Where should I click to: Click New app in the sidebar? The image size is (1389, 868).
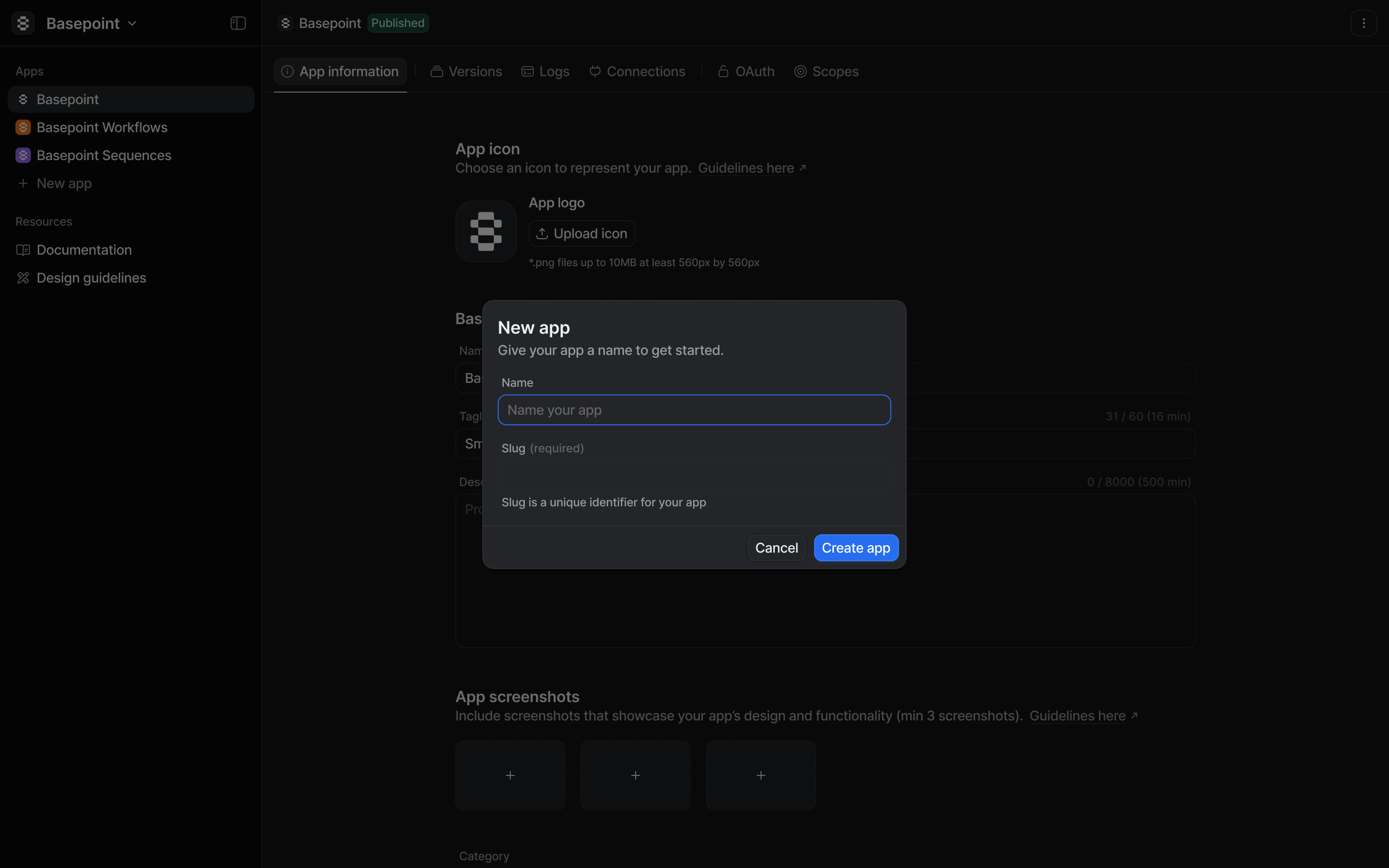click(x=131, y=184)
